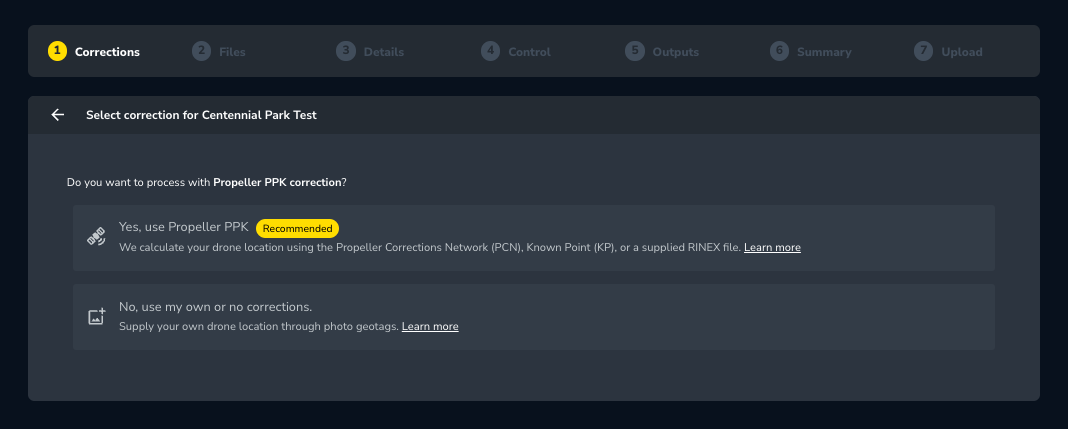Click the Recommended badge
1068x429 pixels.
click(298, 228)
